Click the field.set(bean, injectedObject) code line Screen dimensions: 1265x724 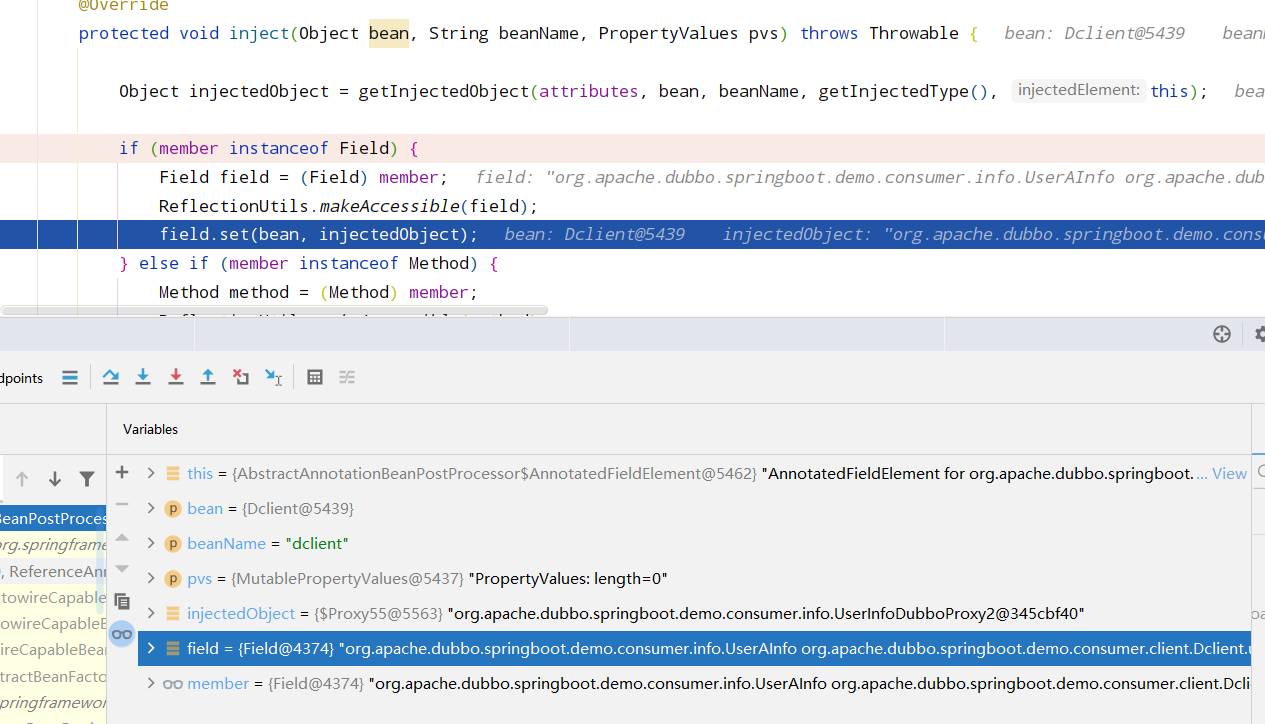pyautogui.click(x=318, y=234)
